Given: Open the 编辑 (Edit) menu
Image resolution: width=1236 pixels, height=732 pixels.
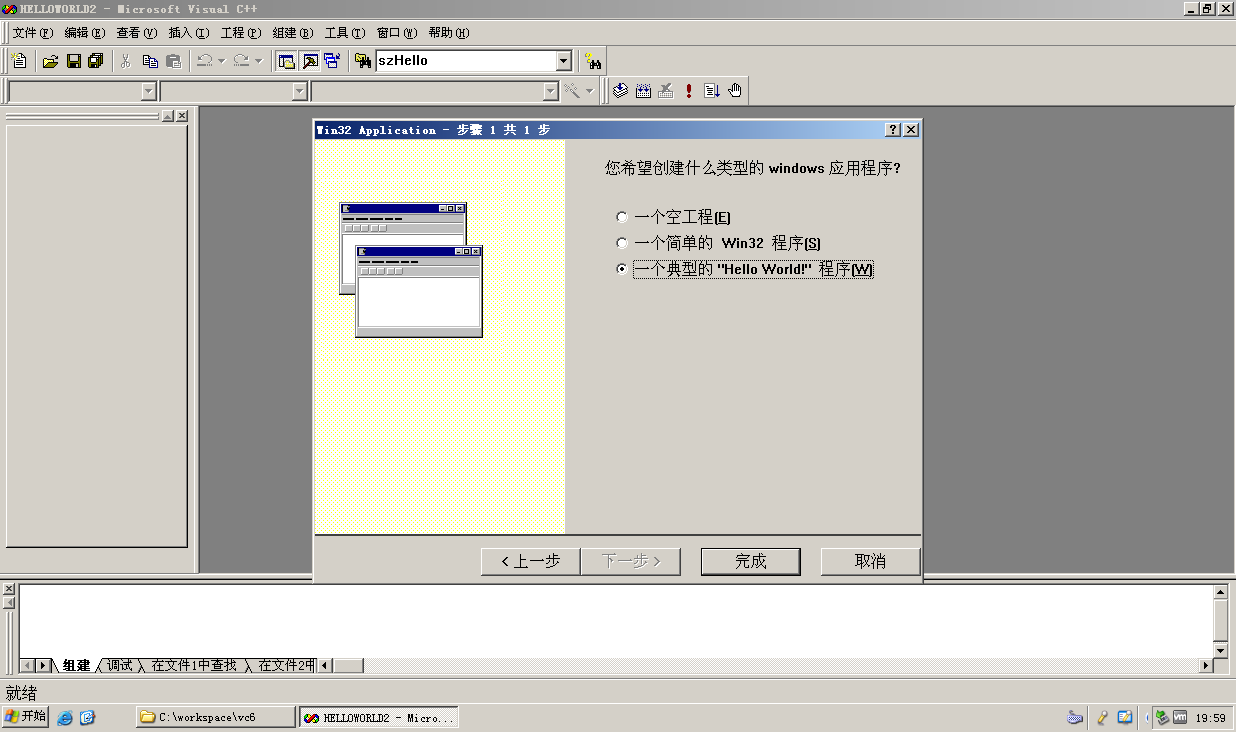Looking at the screenshot, I should tap(85, 33).
